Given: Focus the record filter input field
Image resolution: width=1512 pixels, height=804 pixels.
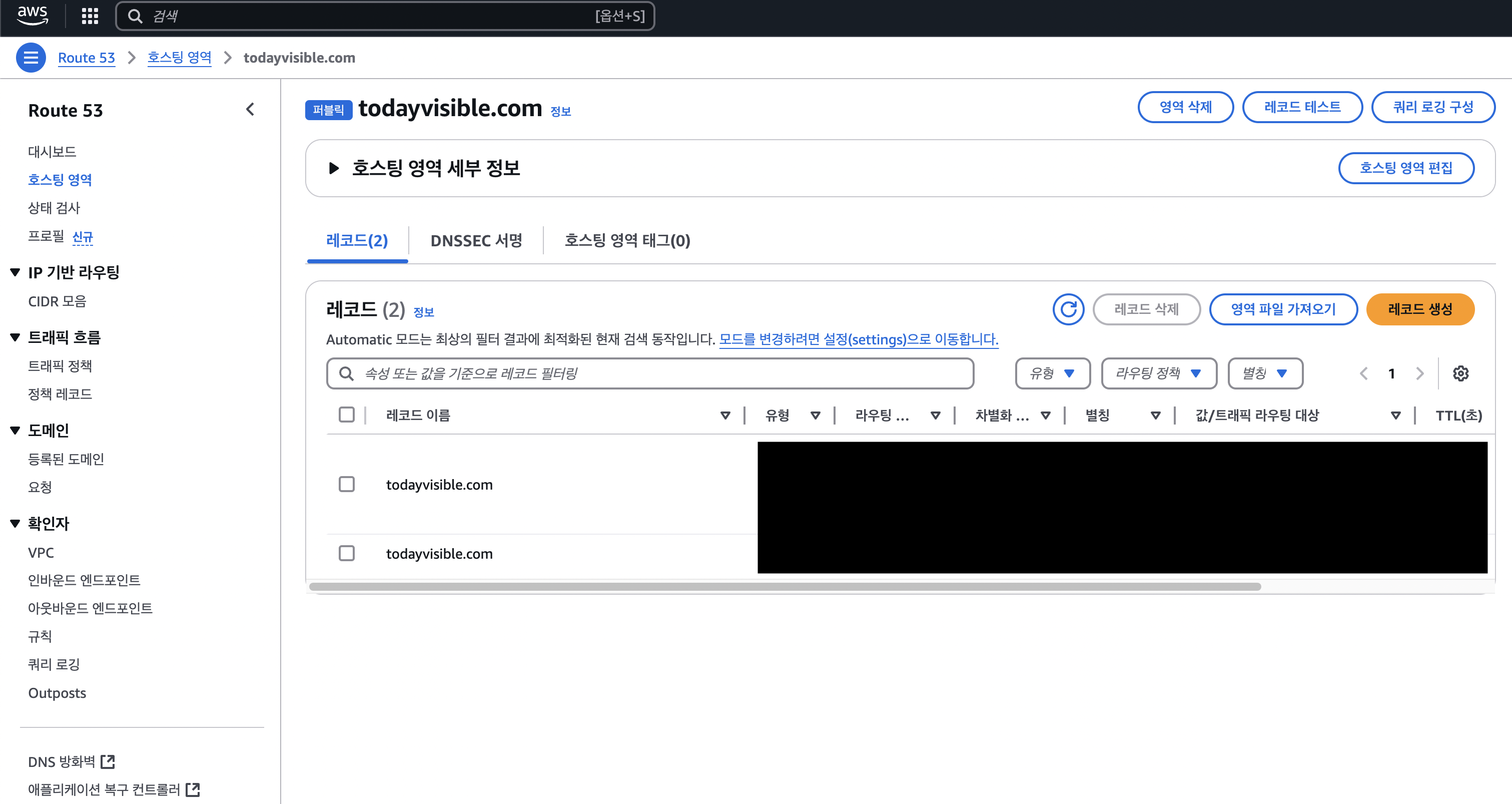Looking at the screenshot, I should [x=650, y=373].
